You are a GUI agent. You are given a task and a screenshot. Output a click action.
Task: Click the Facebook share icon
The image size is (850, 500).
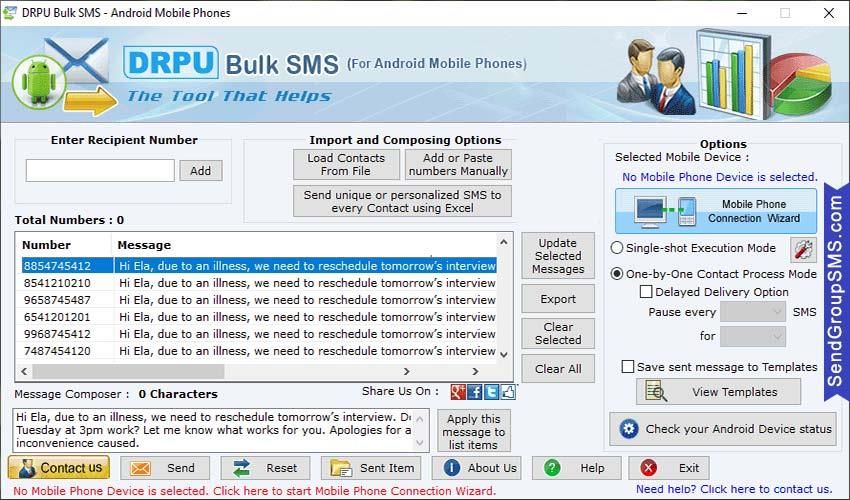pos(474,392)
